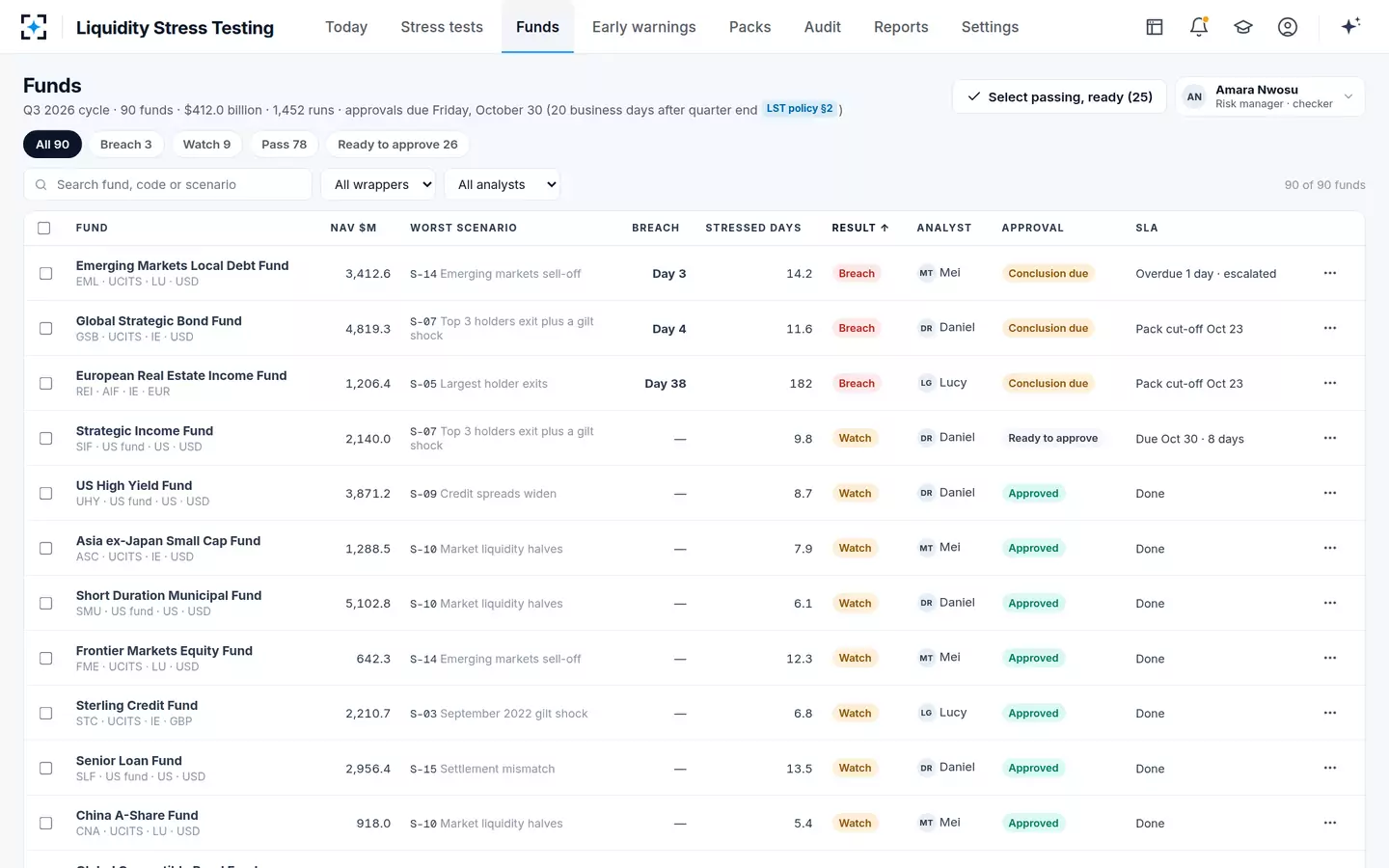The width and height of the screenshot is (1389, 868).
Task: Tick the US High Yield Fund checkbox
Action: pyautogui.click(x=45, y=494)
